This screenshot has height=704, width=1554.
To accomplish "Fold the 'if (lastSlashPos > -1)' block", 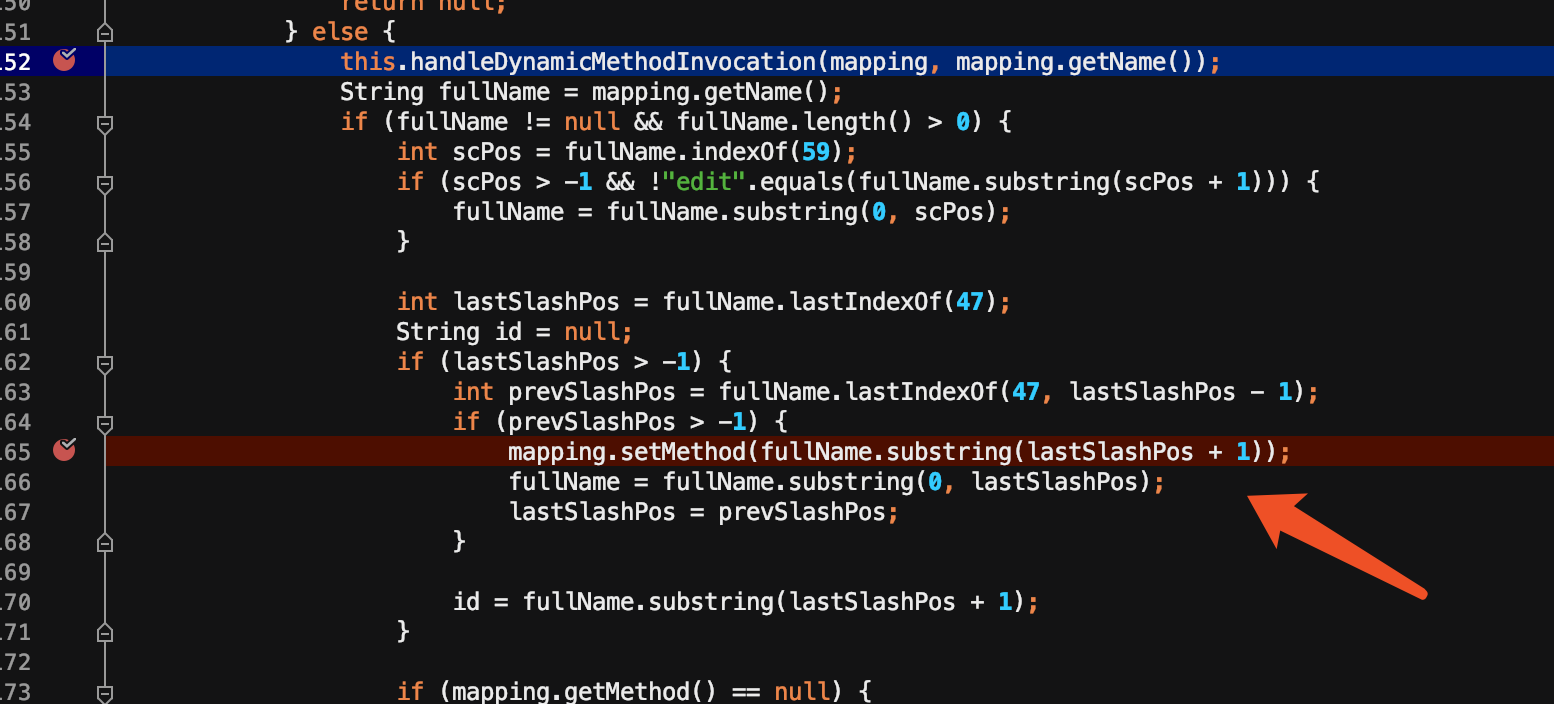I will pos(104,363).
